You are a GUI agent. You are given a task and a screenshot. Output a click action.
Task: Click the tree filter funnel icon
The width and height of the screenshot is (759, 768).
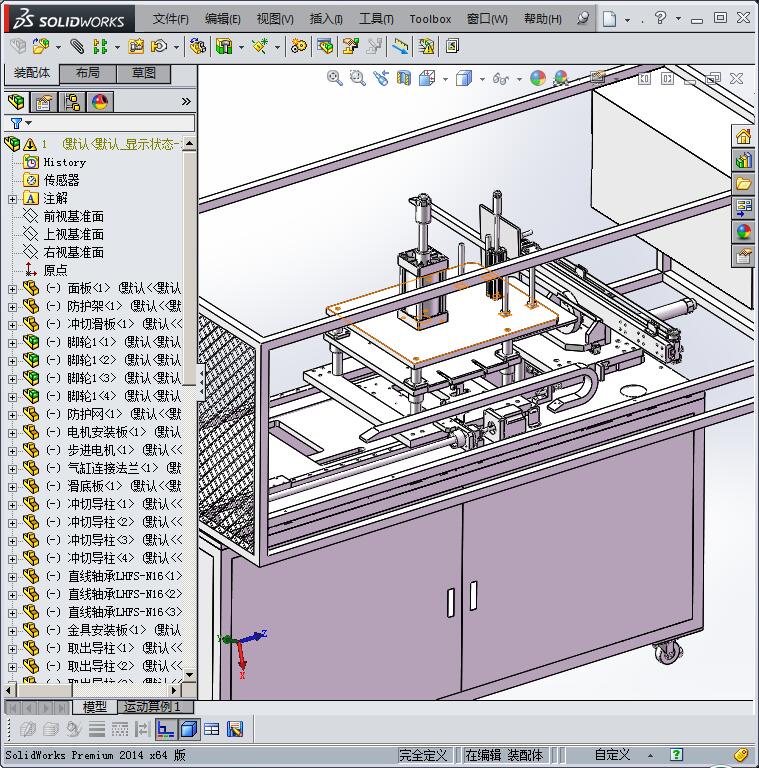click(16, 122)
